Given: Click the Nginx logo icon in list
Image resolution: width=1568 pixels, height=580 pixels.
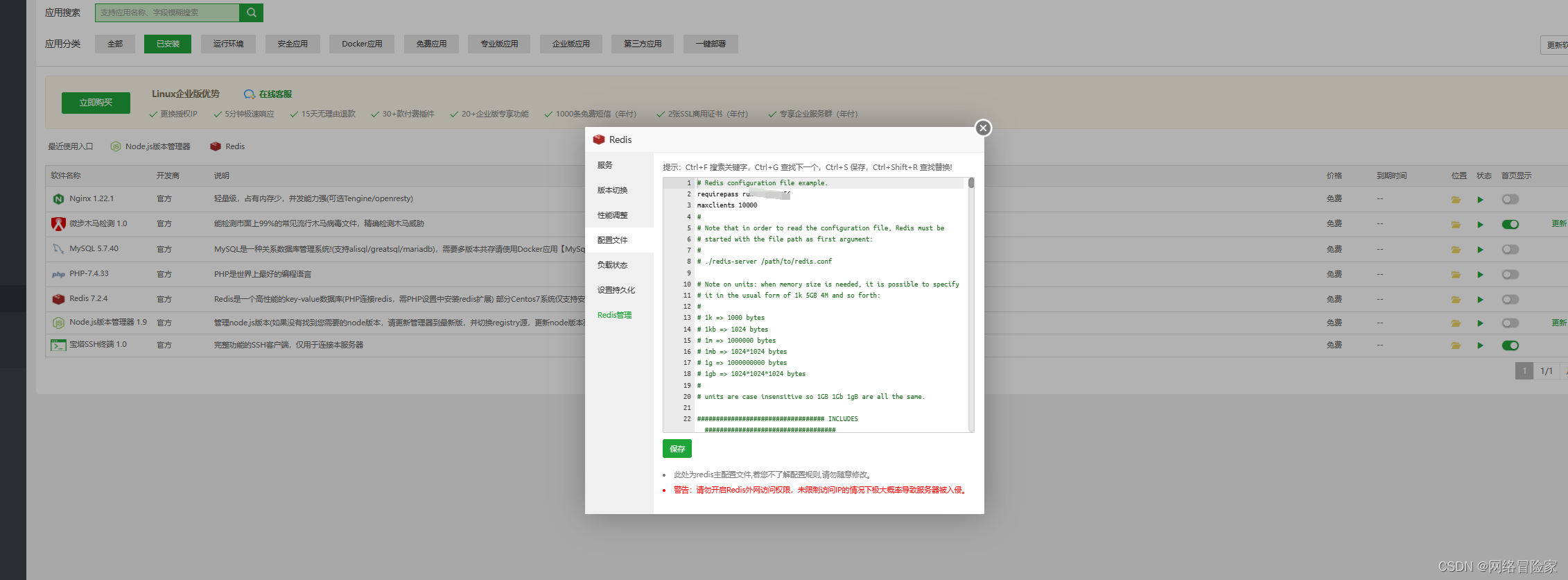Looking at the screenshot, I should [x=58, y=199].
